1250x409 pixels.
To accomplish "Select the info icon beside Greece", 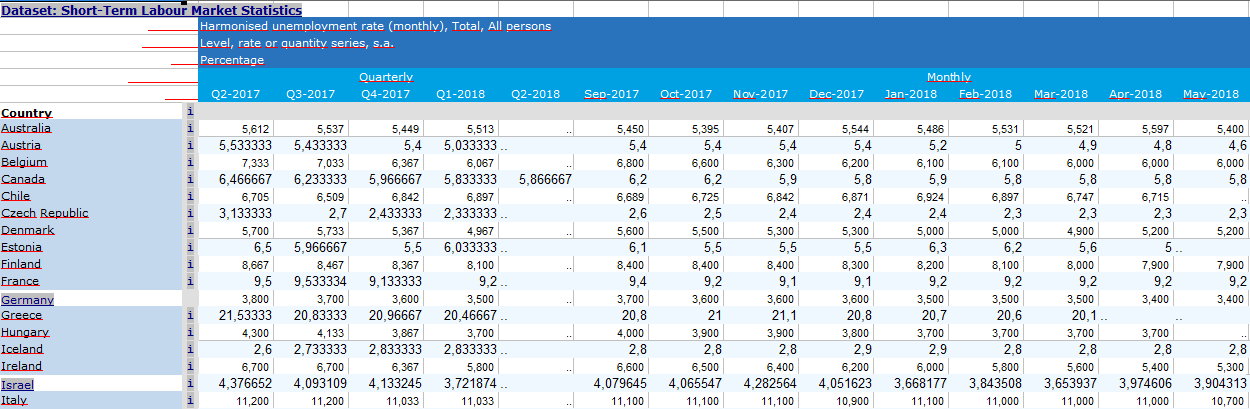I will coord(190,315).
